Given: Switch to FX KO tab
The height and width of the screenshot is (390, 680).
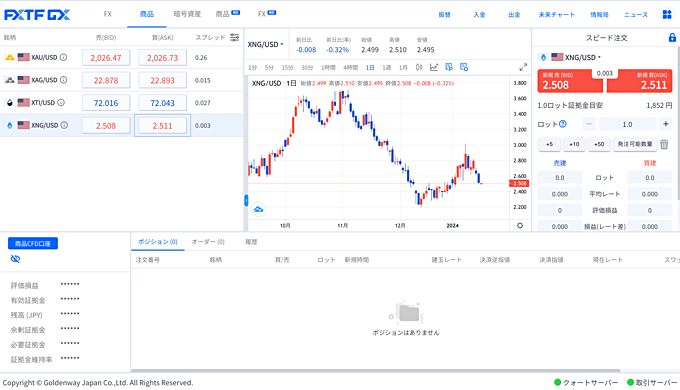Looking at the screenshot, I should 267,14.
